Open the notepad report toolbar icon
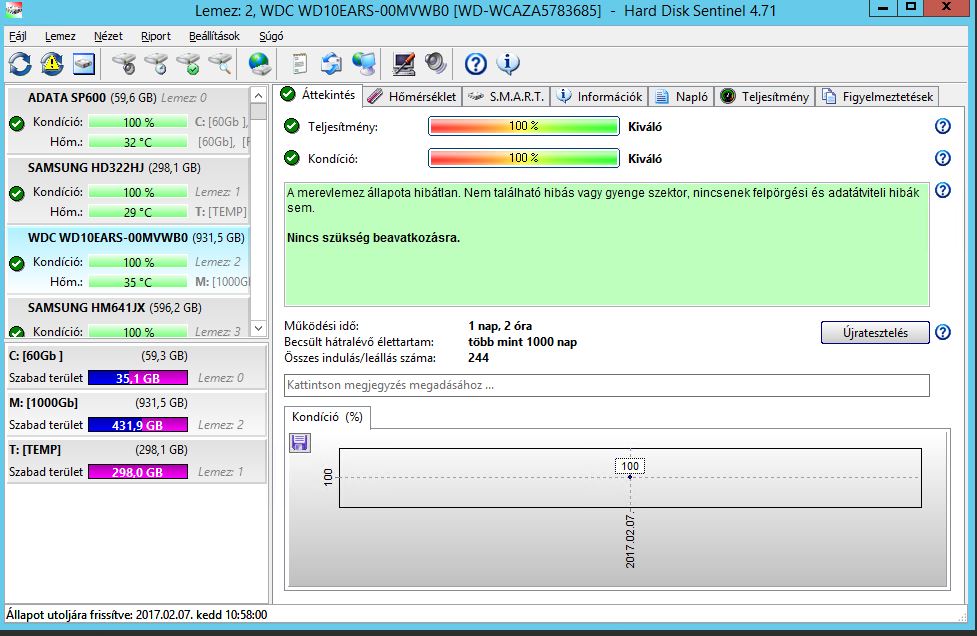This screenshot has height=636, width=977. point(300,64)
